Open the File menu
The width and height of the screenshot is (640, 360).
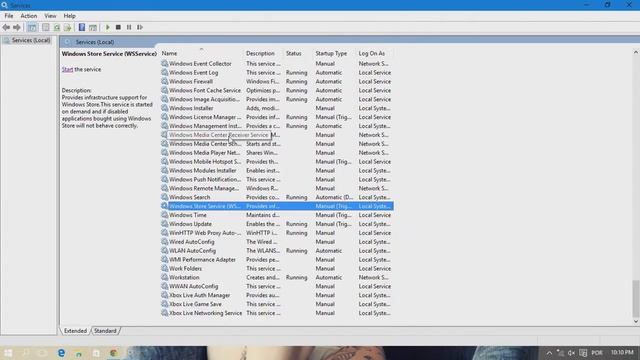tap(9, 16)
